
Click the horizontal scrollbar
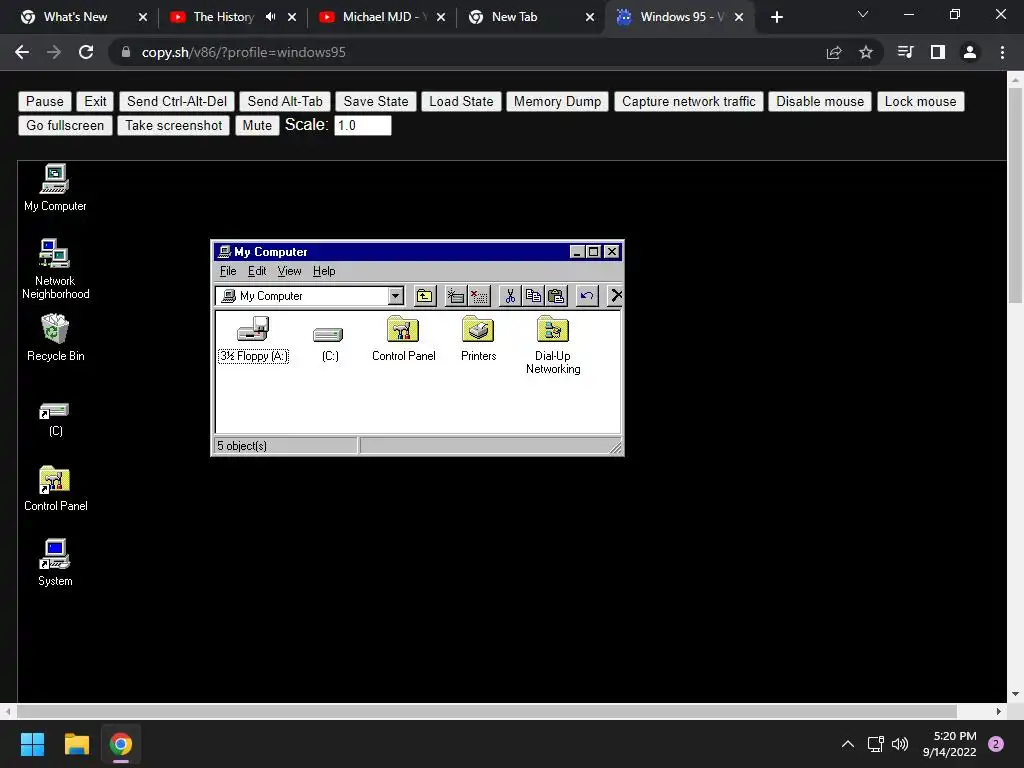(487, 711)
